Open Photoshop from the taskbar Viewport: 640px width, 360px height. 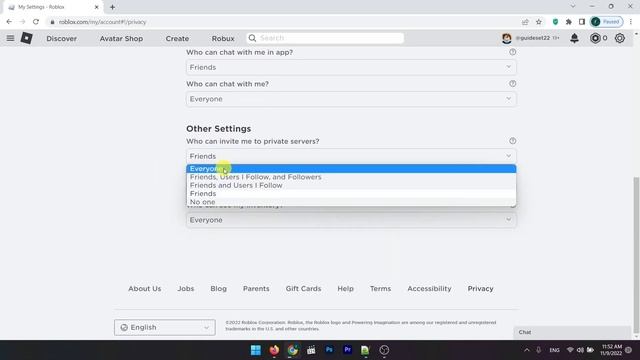[329, 350]
